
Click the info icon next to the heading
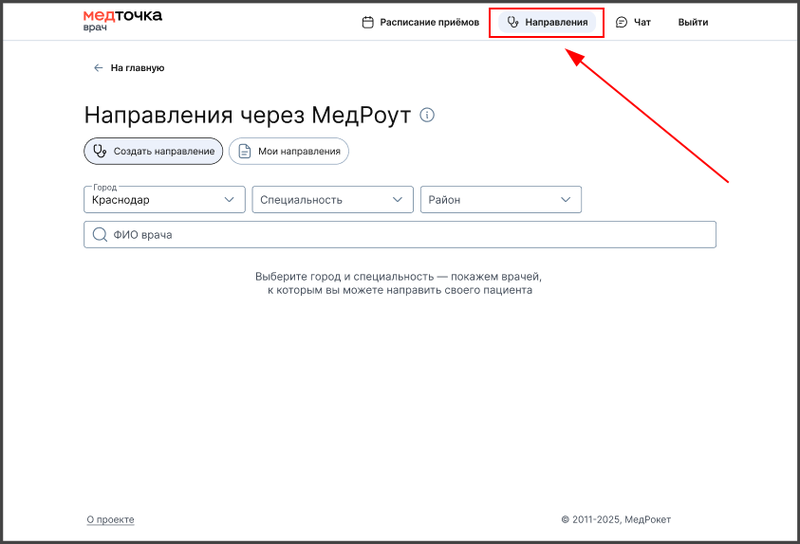coord(427,115)
